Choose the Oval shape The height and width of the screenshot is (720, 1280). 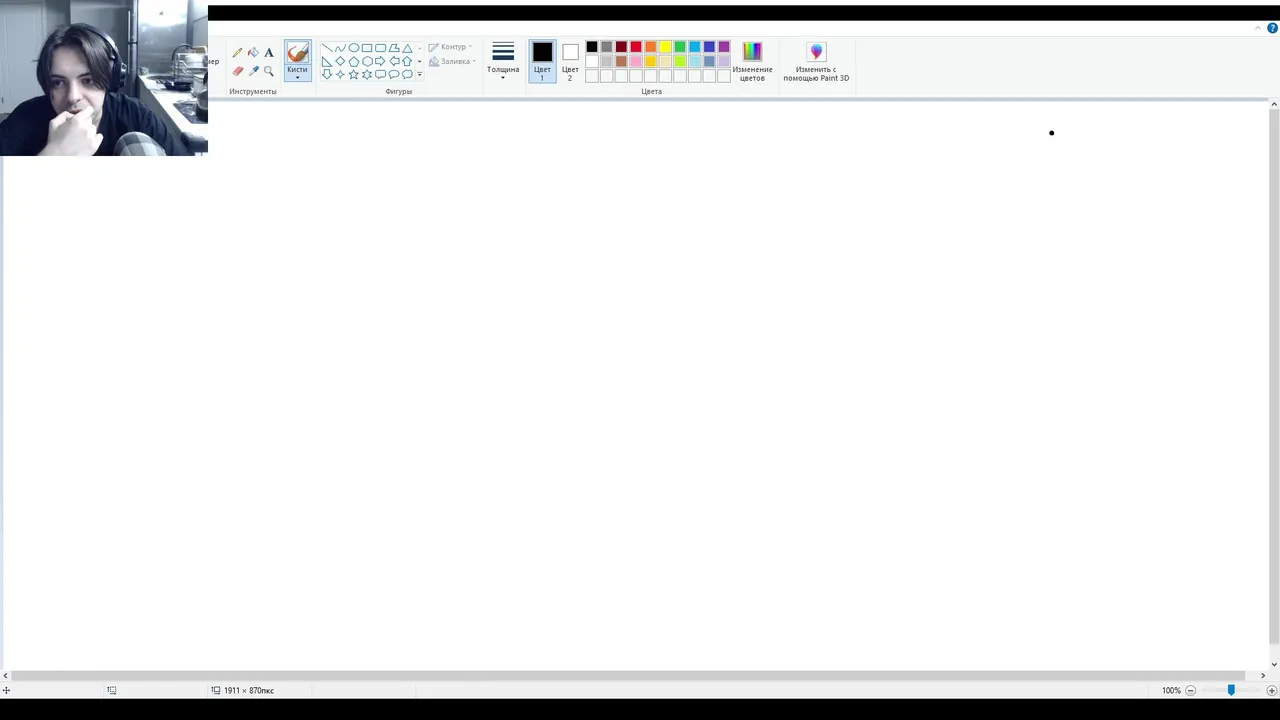point(354,48)
